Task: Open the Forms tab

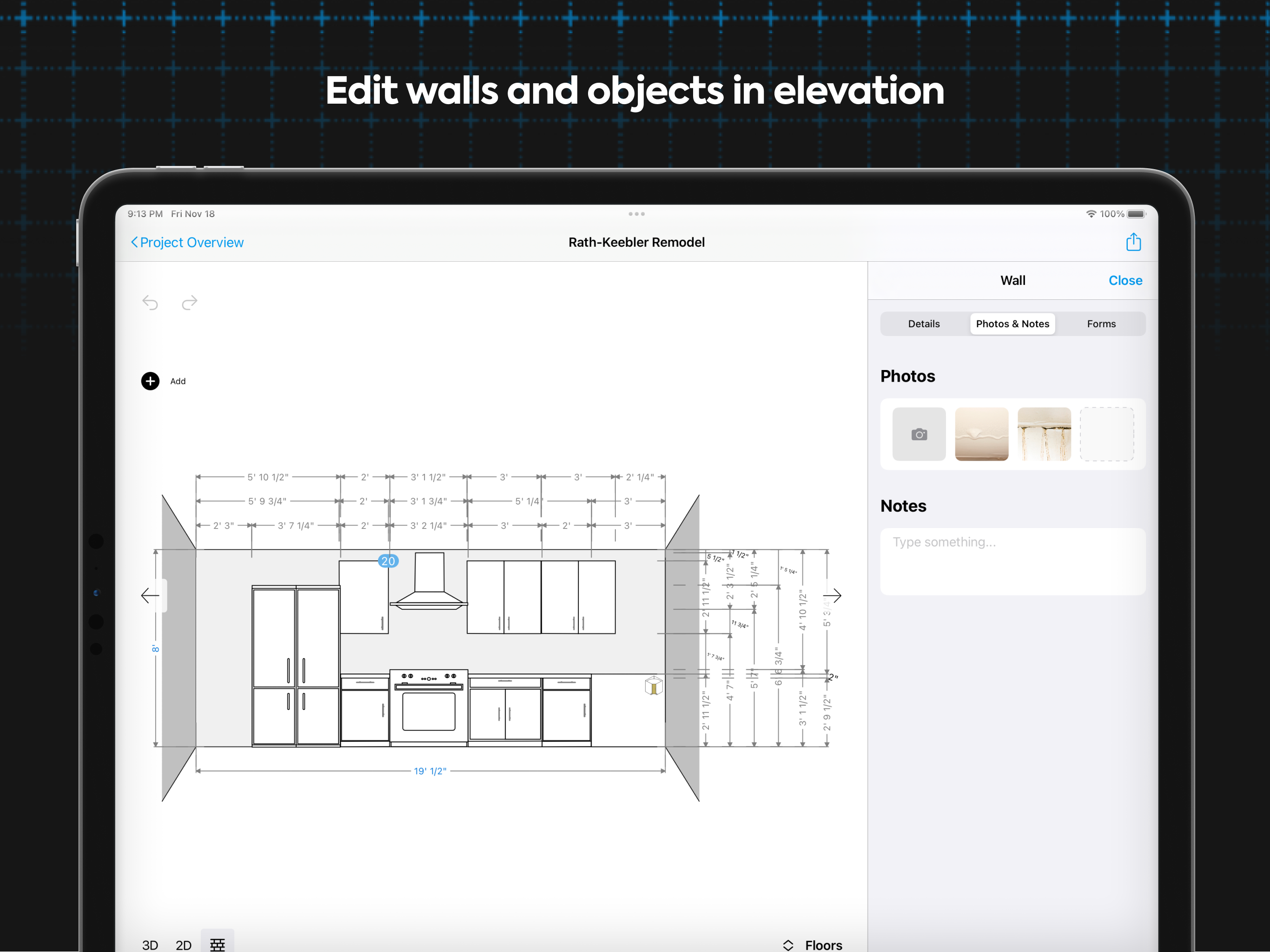Action: [x=1101, y=324]
